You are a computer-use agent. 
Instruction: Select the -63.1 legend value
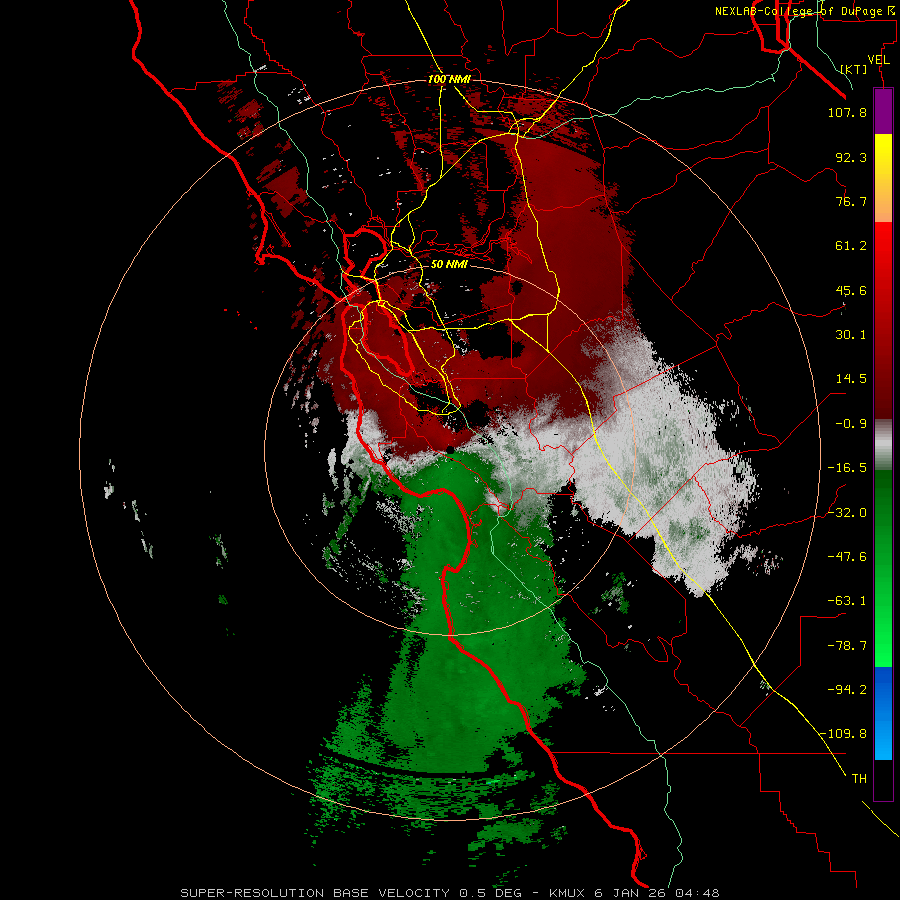pos(847,601)
